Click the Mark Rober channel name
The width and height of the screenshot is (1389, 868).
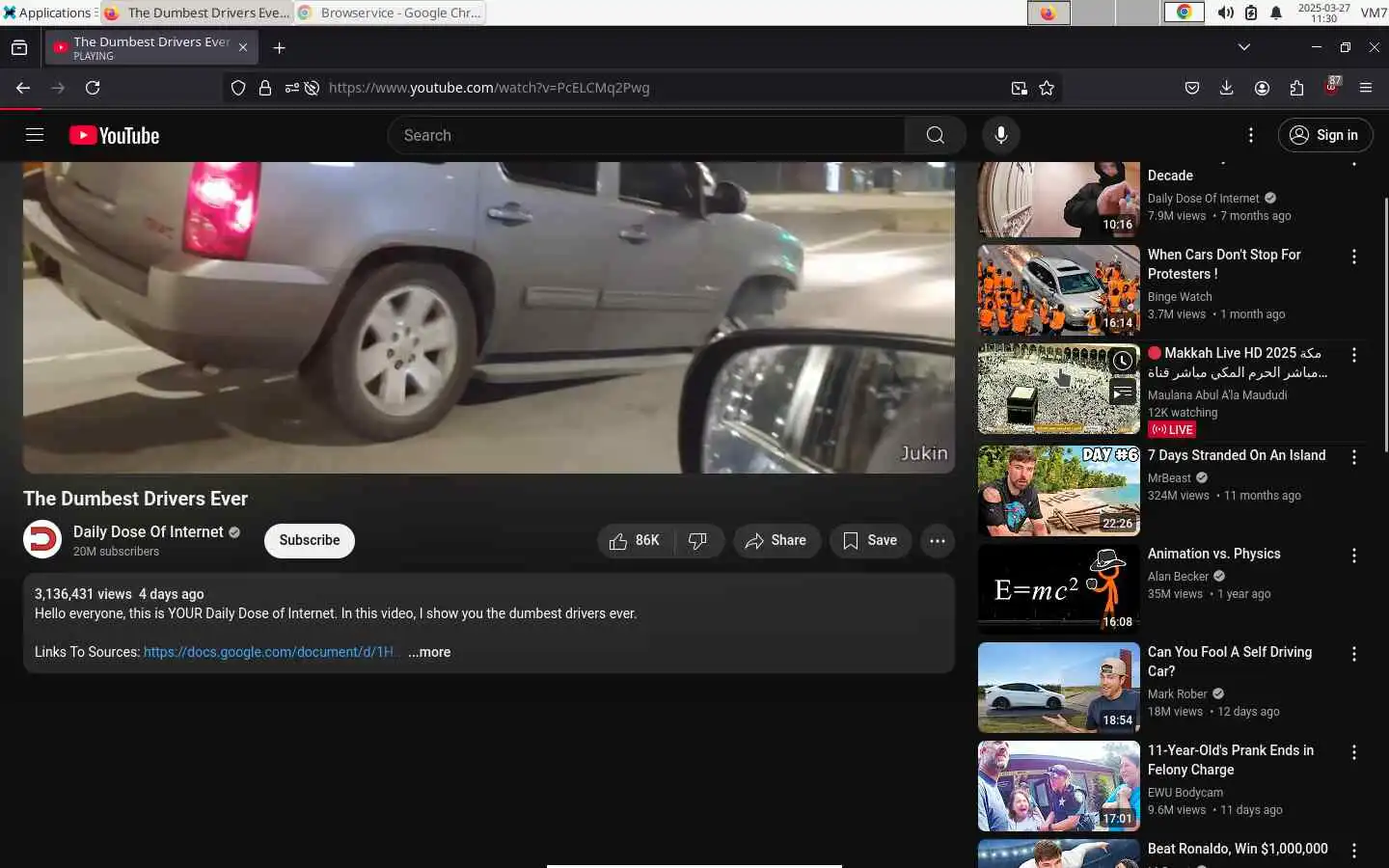pos(1177,694)
